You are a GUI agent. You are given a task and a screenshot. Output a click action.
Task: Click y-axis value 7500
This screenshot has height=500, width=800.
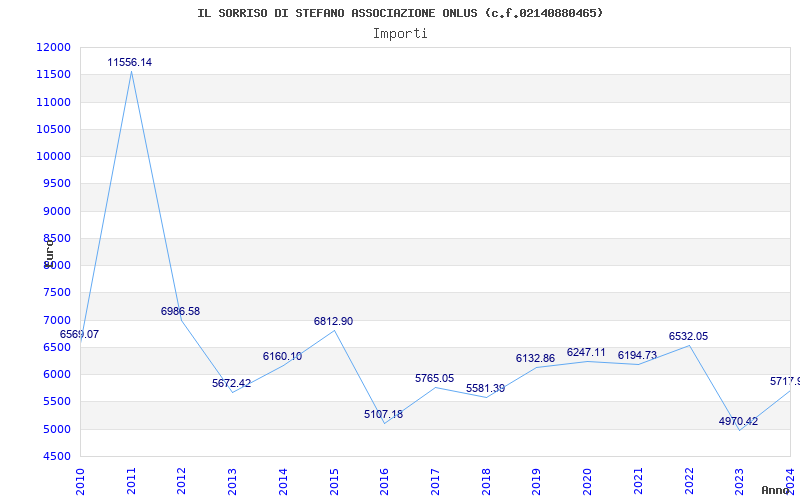tap(56, 293)
